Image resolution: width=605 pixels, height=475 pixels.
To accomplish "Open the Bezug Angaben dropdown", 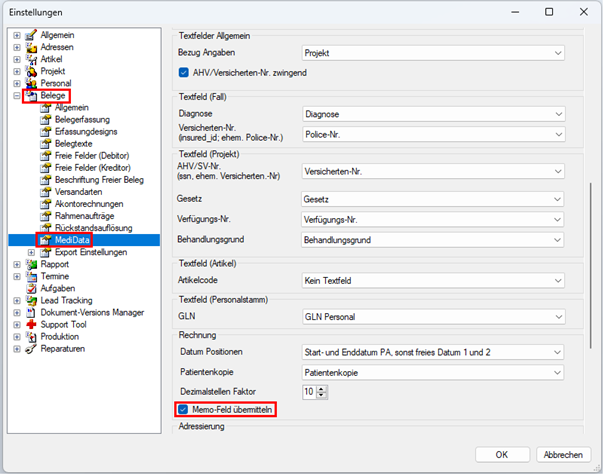I will click(x=433, y=53).
